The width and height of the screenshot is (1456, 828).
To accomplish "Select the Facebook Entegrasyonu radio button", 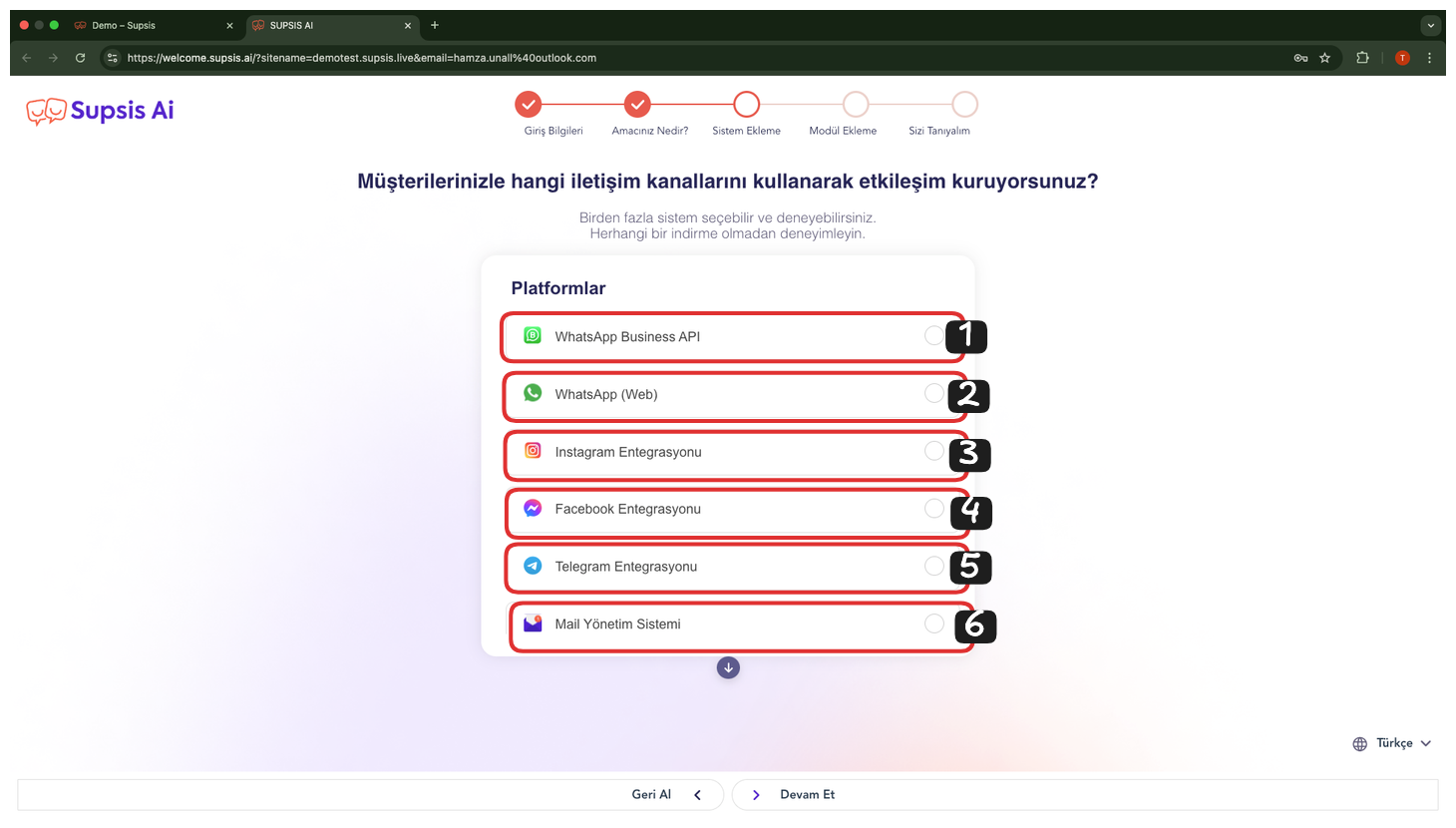I will tap(933, 508).
